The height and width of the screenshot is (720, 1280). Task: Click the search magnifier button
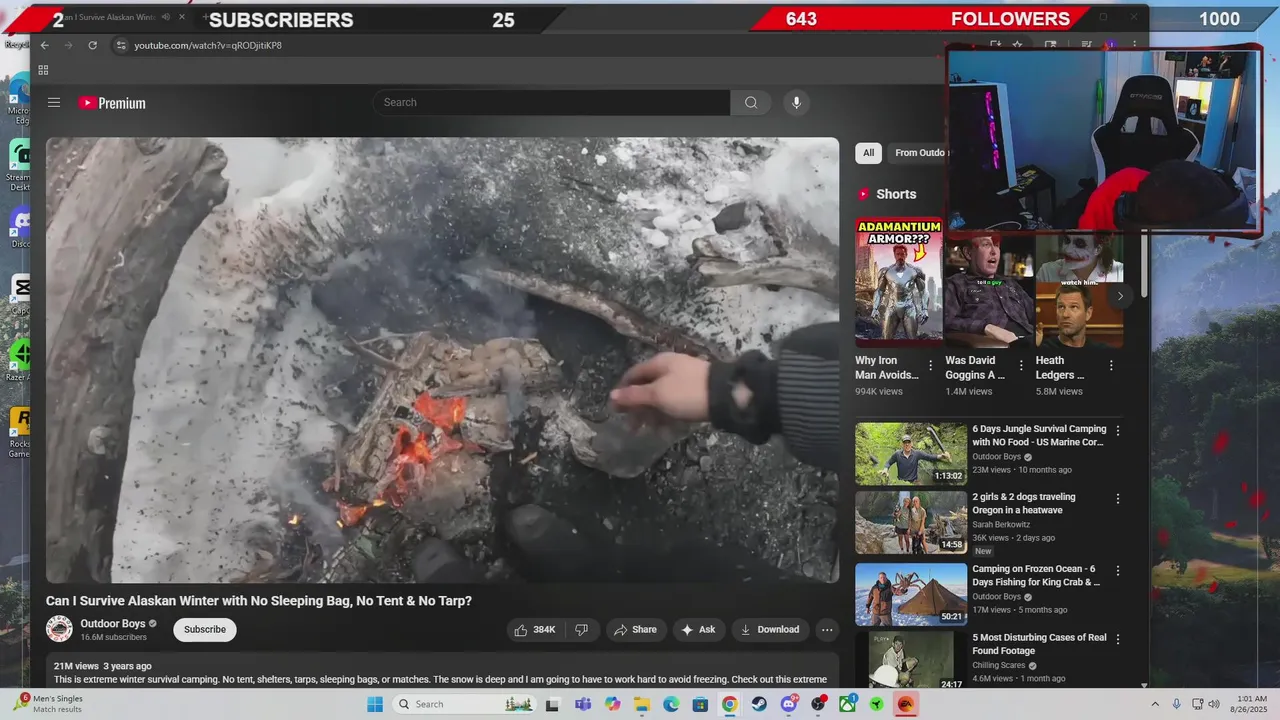pos(751,102)
